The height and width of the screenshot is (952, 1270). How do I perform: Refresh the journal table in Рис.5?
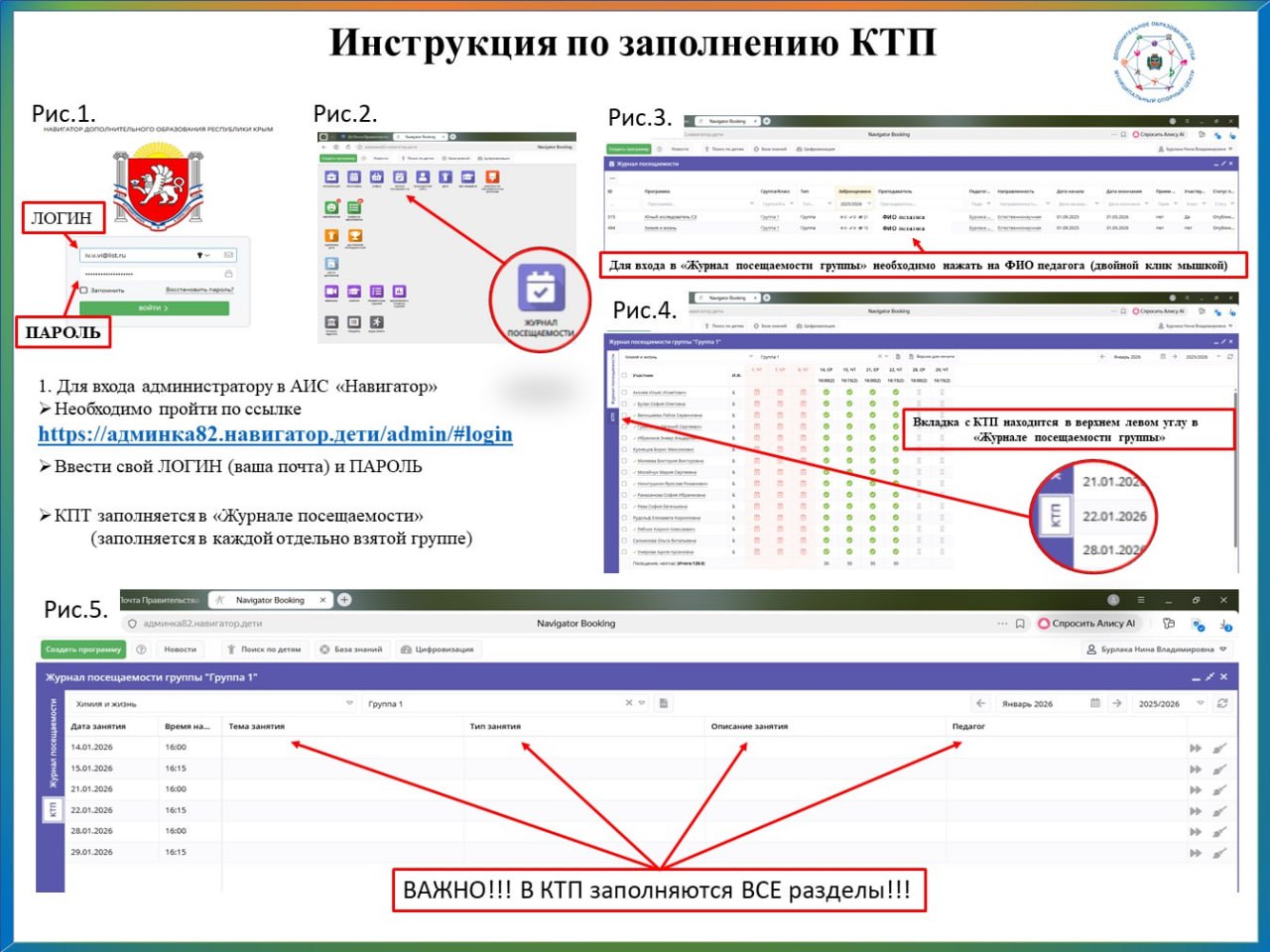coord(1222,703)
